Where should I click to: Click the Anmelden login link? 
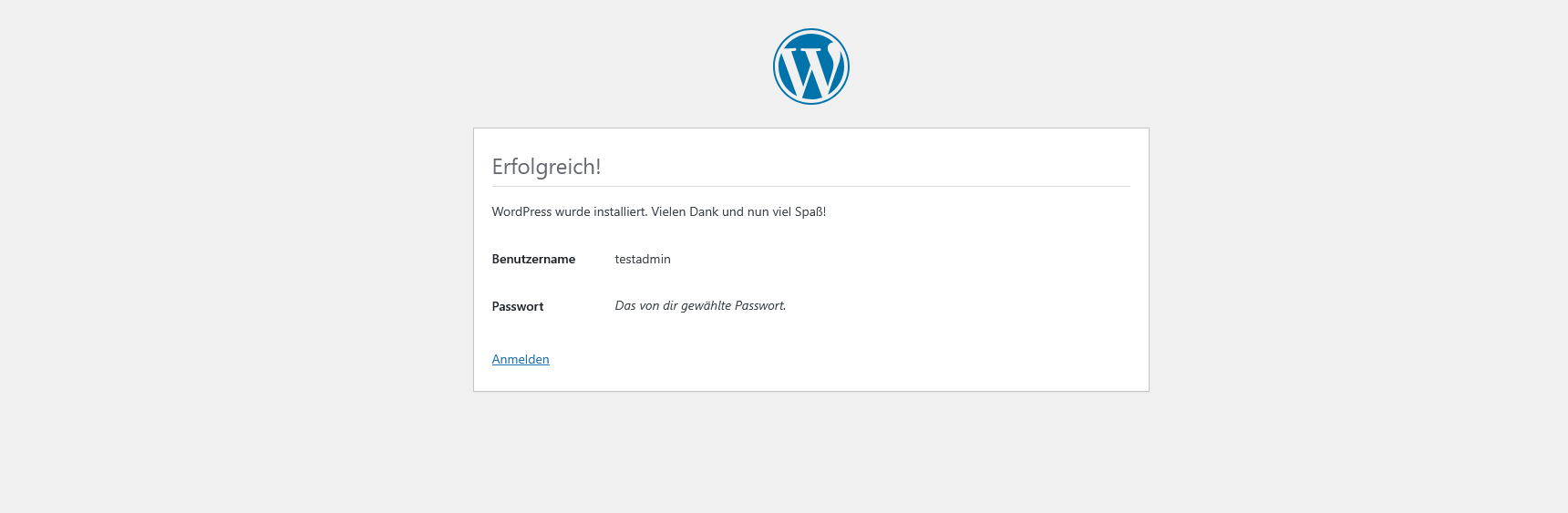(521, 359)
